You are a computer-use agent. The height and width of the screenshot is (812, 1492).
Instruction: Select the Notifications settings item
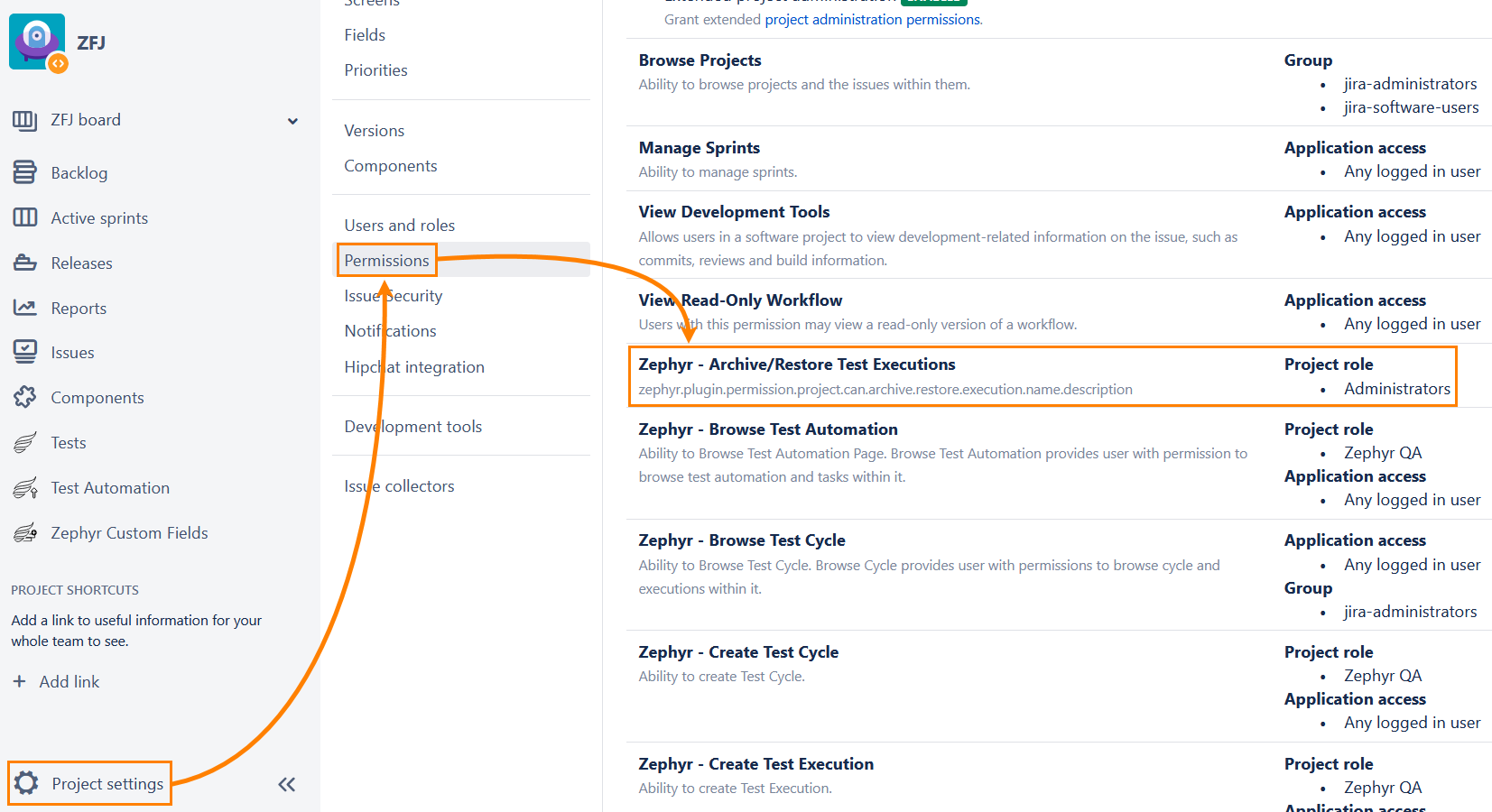click(390, 330)
